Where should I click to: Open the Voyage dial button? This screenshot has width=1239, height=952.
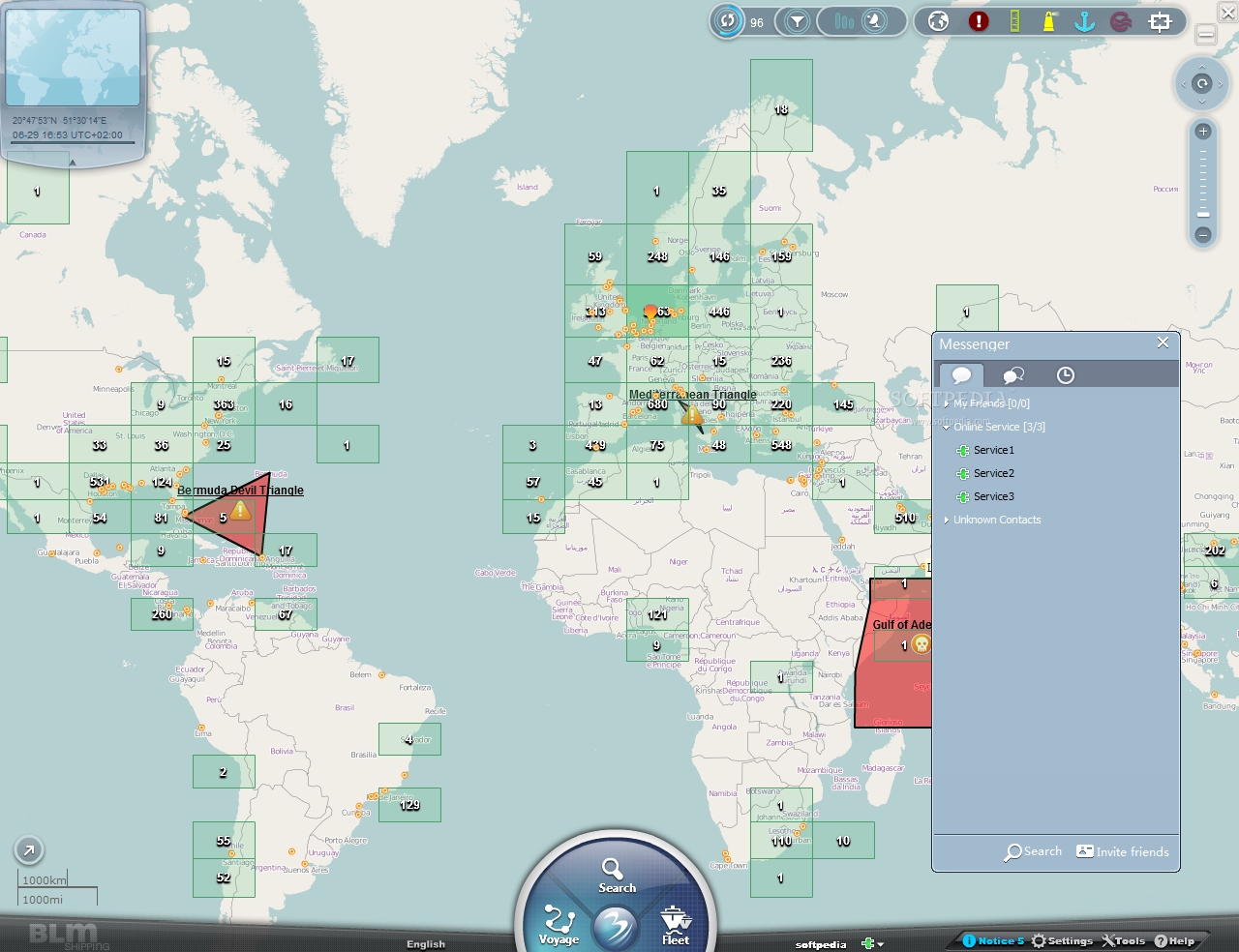point(559,925)
